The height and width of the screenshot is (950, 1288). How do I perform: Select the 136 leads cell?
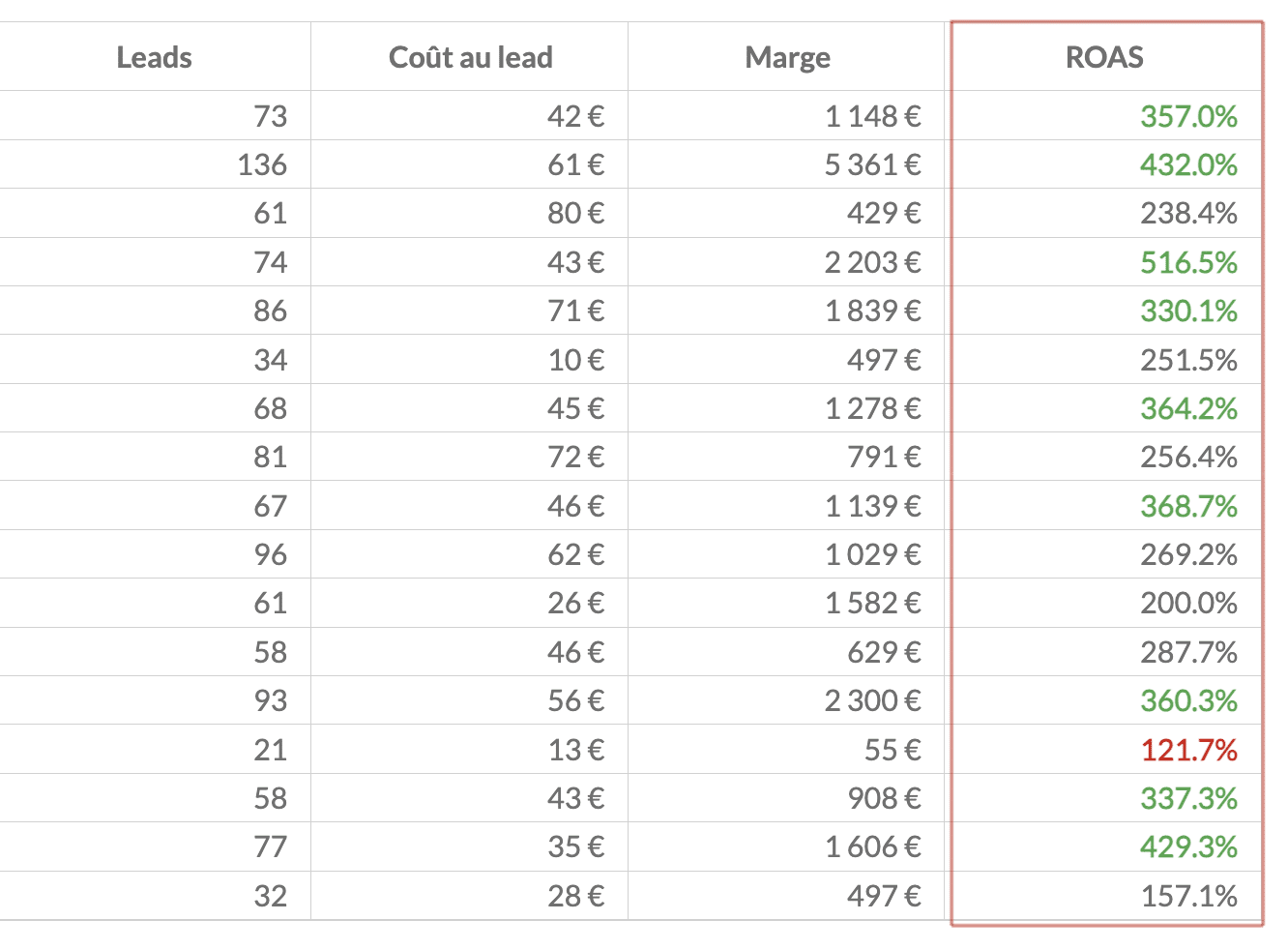tap(262, 165)
